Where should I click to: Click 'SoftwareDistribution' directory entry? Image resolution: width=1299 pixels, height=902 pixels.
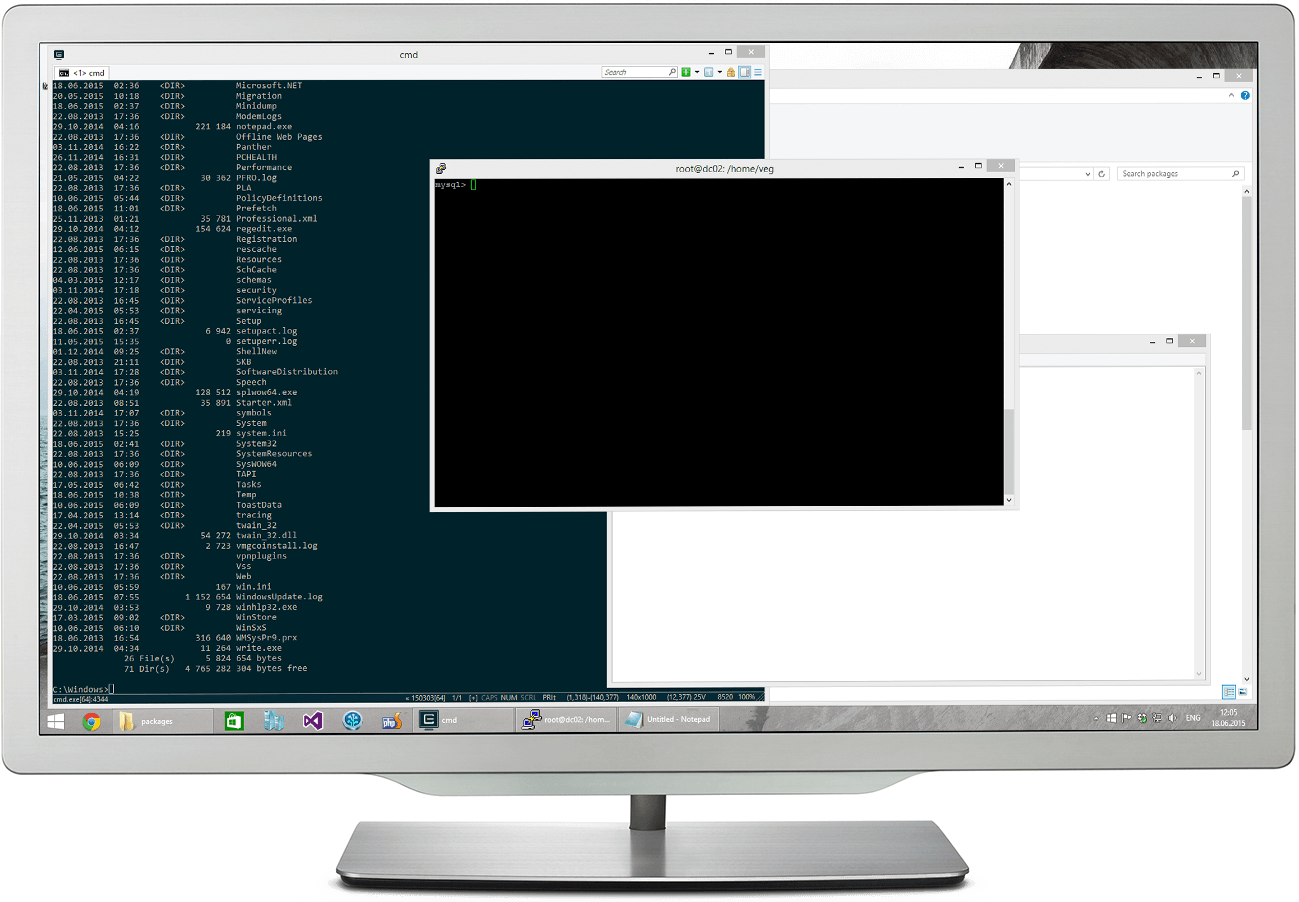point(287,372)
